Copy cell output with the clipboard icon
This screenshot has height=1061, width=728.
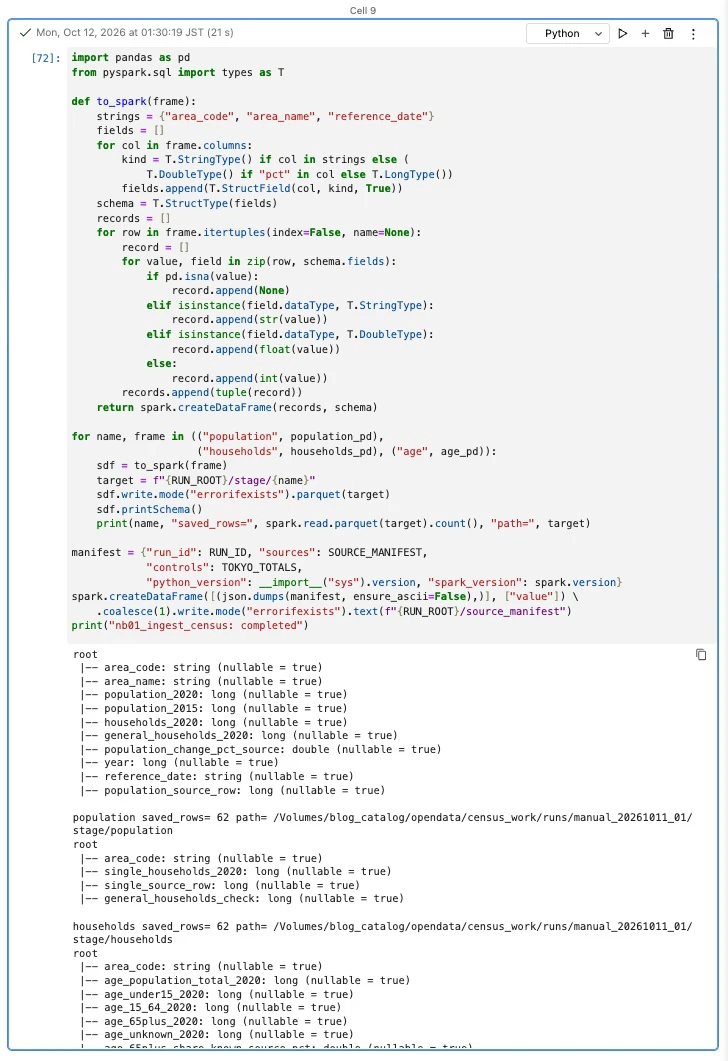701,654
